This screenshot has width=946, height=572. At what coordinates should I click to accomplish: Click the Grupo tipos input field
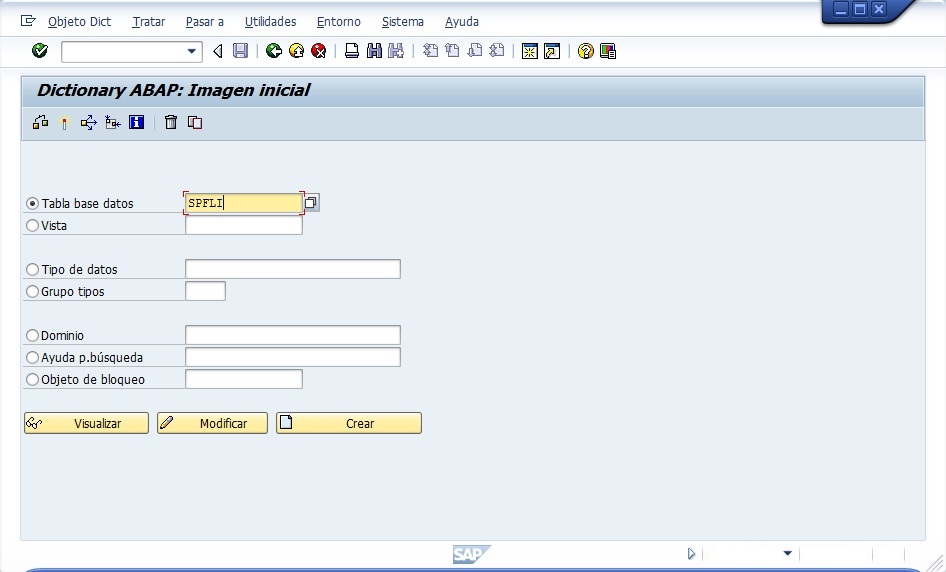point(205,291)
